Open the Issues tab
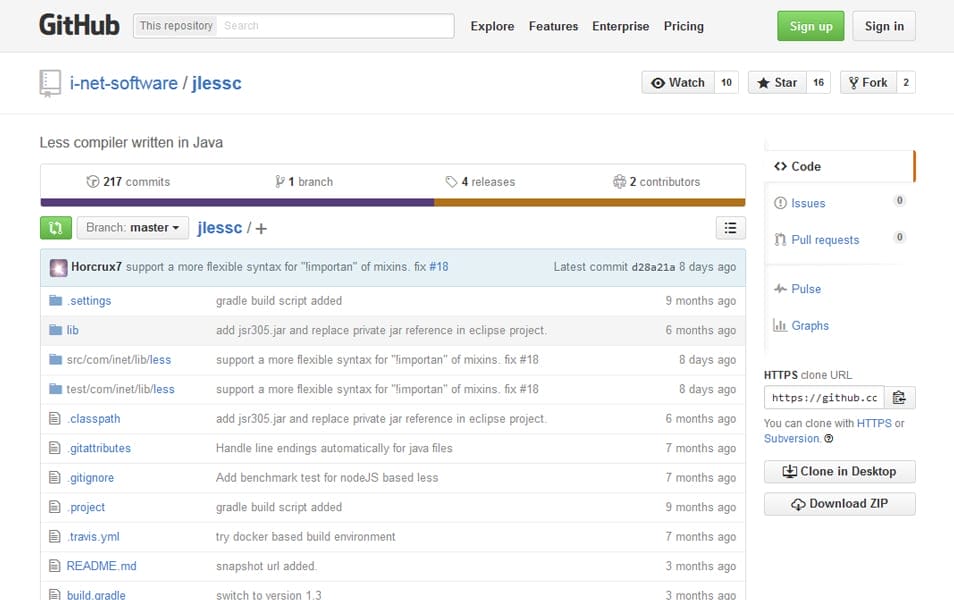This screenshot has height=600, width=954. pyautogui.click(x=840, y=203)
